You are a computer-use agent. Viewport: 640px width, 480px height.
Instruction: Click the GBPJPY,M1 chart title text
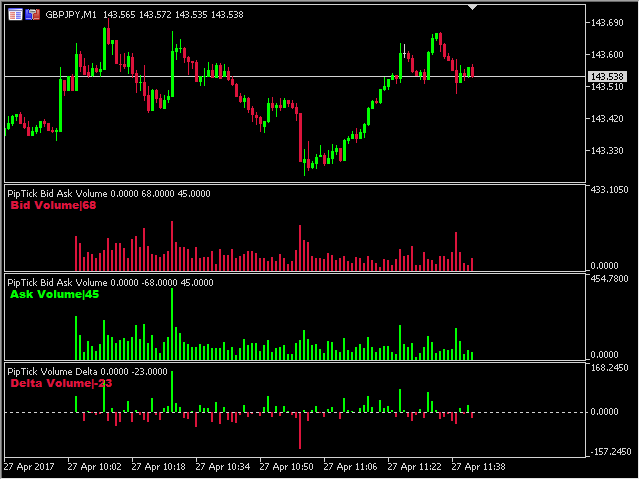tap(71, 15)
